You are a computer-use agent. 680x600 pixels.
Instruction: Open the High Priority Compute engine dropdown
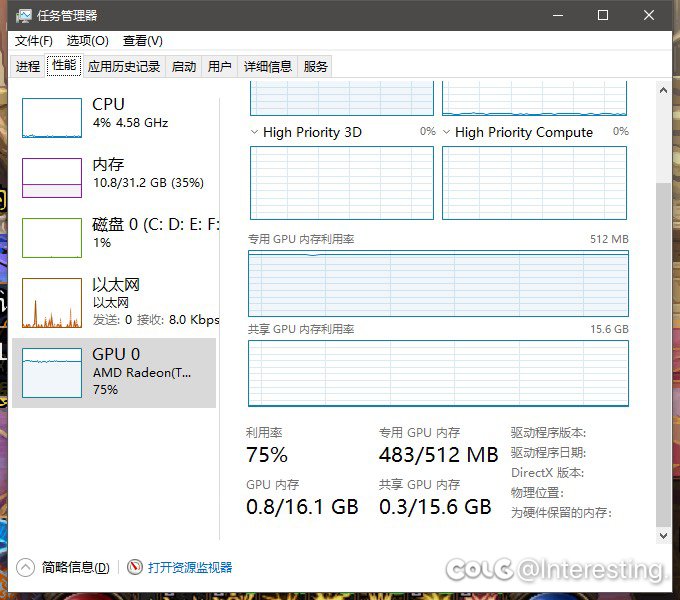coord(446,132)
